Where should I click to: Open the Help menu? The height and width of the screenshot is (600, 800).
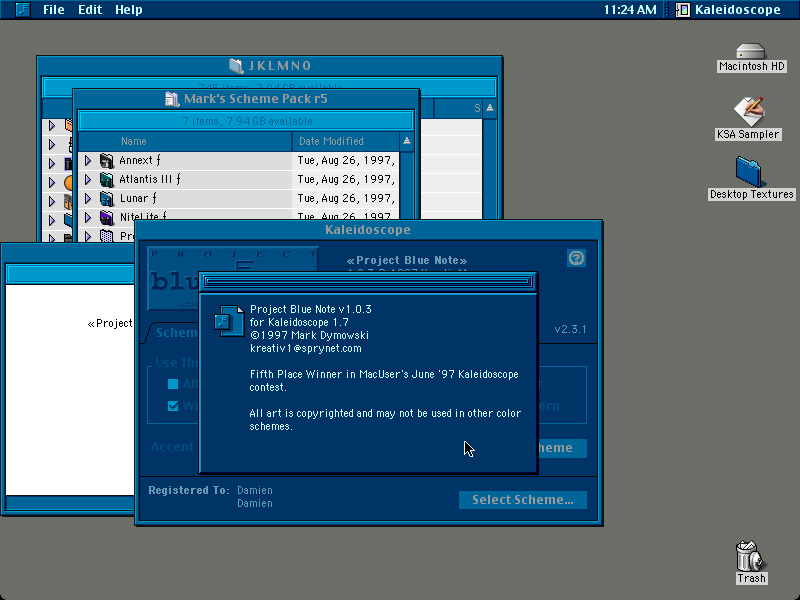click(129, 10)
